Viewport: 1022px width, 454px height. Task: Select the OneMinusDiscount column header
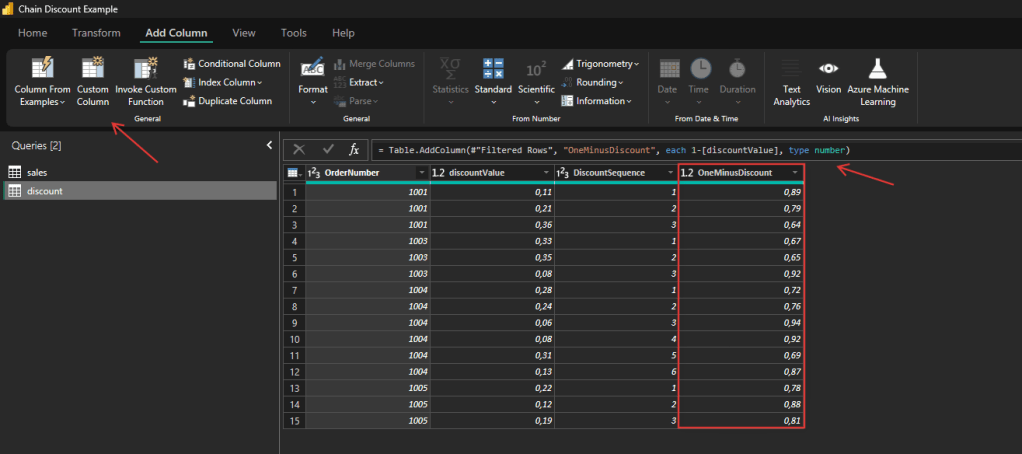[741, 173]
